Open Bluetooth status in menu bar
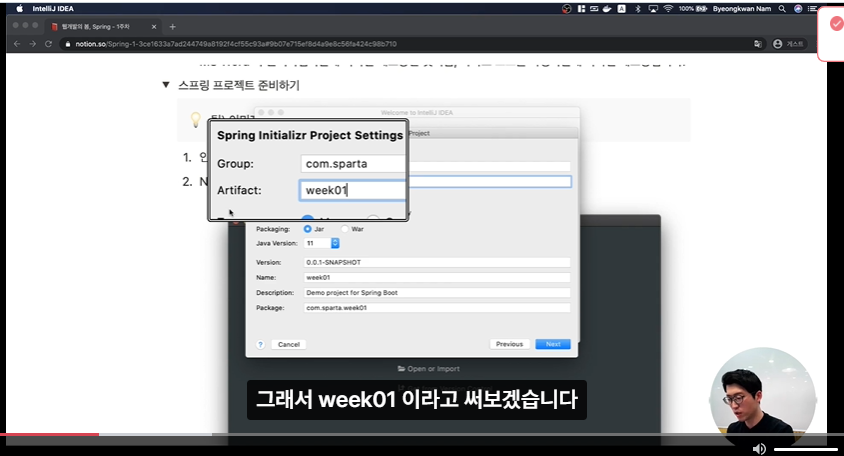The image size is (844, 456). pyautogui.click(x=638, y=9)
